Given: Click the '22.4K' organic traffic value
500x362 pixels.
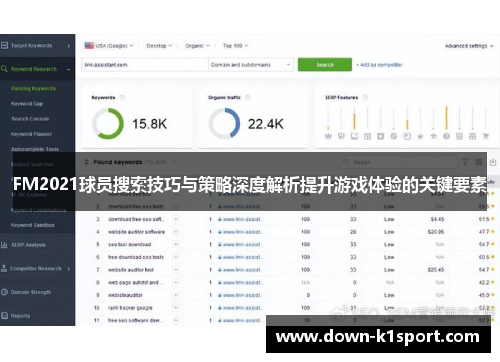Looking at the screenshot, I should [x=266, y=124].
